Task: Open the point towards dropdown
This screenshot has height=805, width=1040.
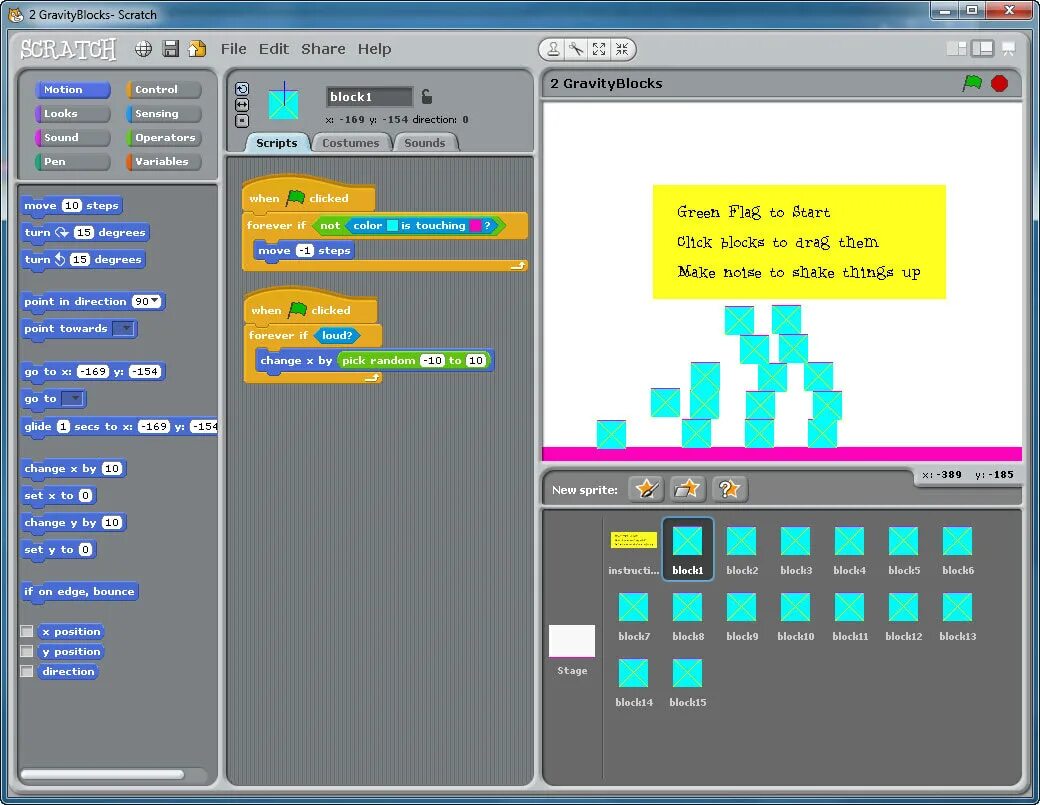Action: coord(123,328)
